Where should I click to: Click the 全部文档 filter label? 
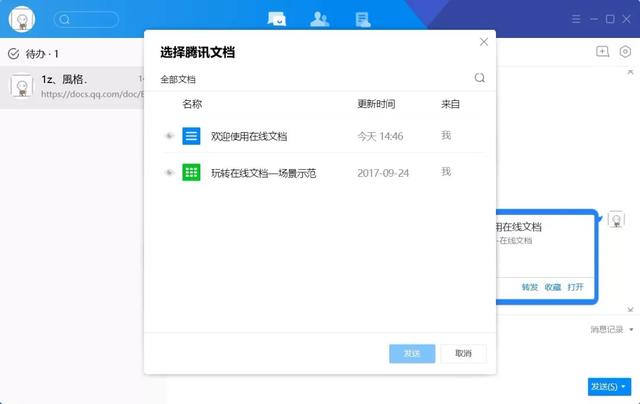pos(178,79)
